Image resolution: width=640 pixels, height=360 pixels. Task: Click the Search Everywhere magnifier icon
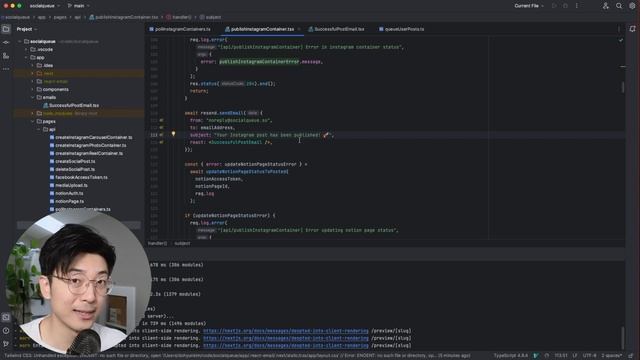pos(619,6)
